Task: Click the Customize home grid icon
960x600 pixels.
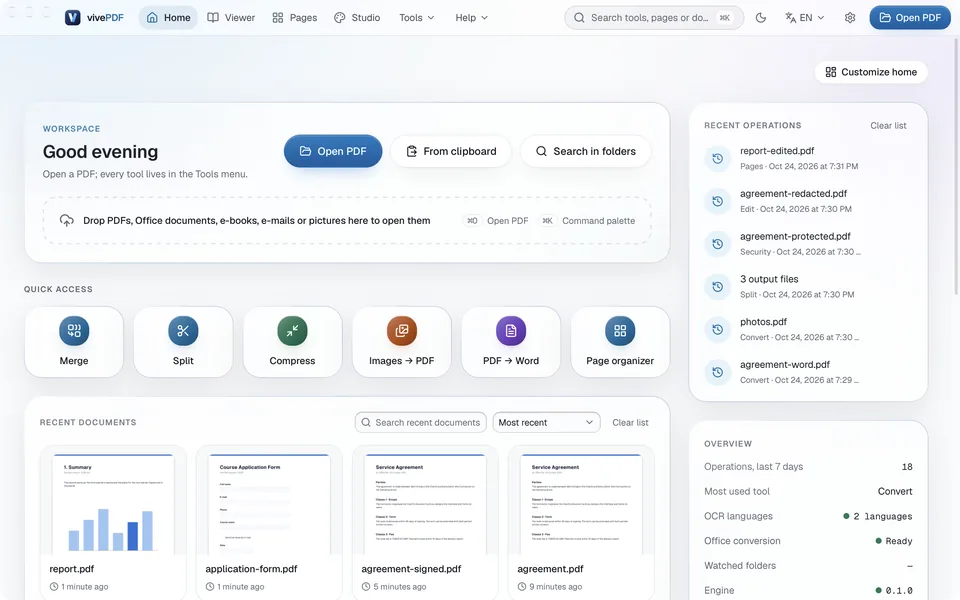Action: pos(831,72)
